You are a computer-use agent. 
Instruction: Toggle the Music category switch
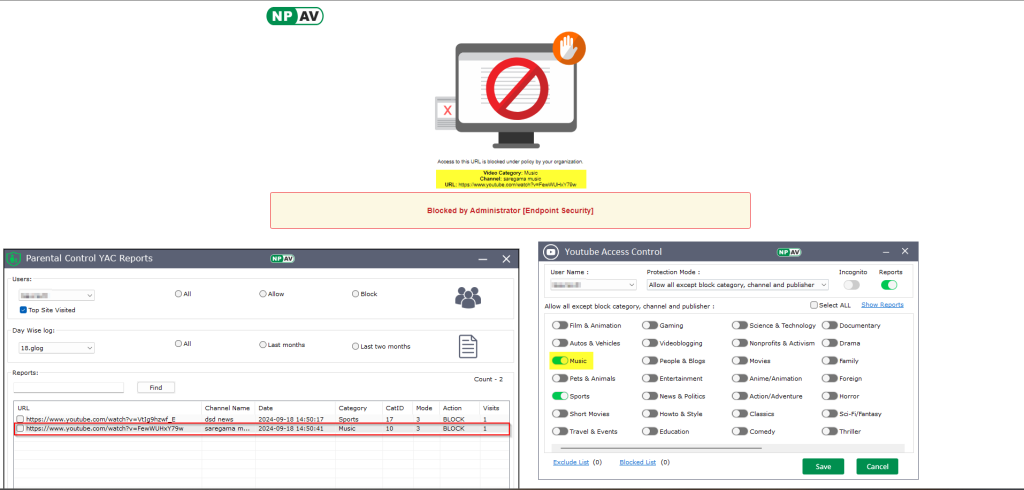559,360
